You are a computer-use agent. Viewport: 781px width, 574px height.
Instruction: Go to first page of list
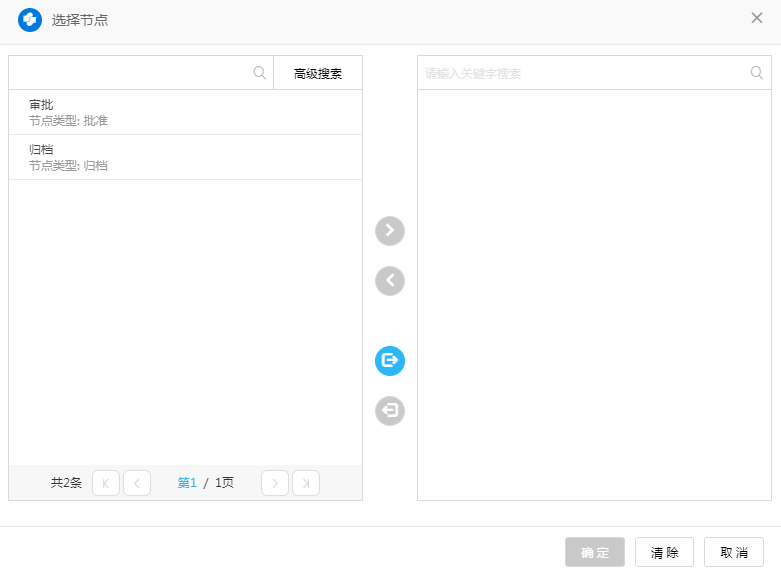coord(106,483)
